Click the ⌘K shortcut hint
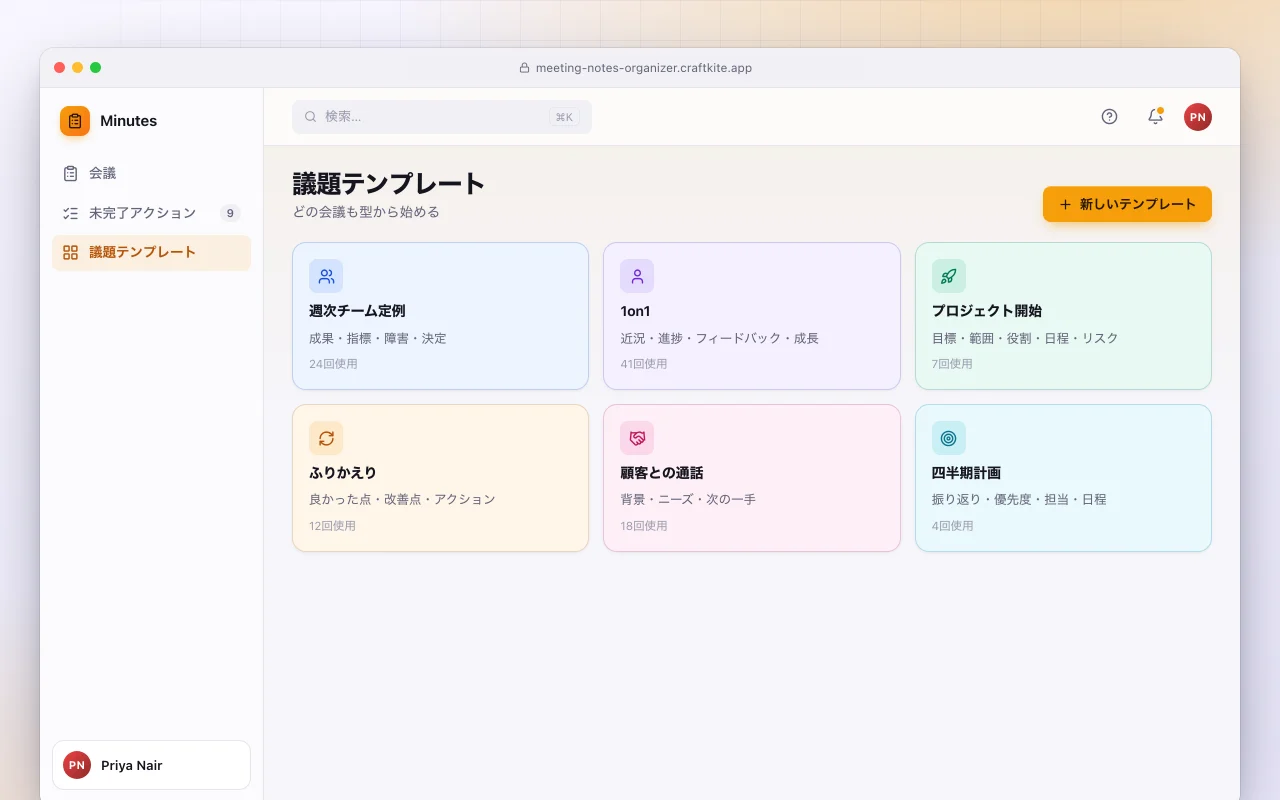1280x800 pixels. [x=564, y=117]
